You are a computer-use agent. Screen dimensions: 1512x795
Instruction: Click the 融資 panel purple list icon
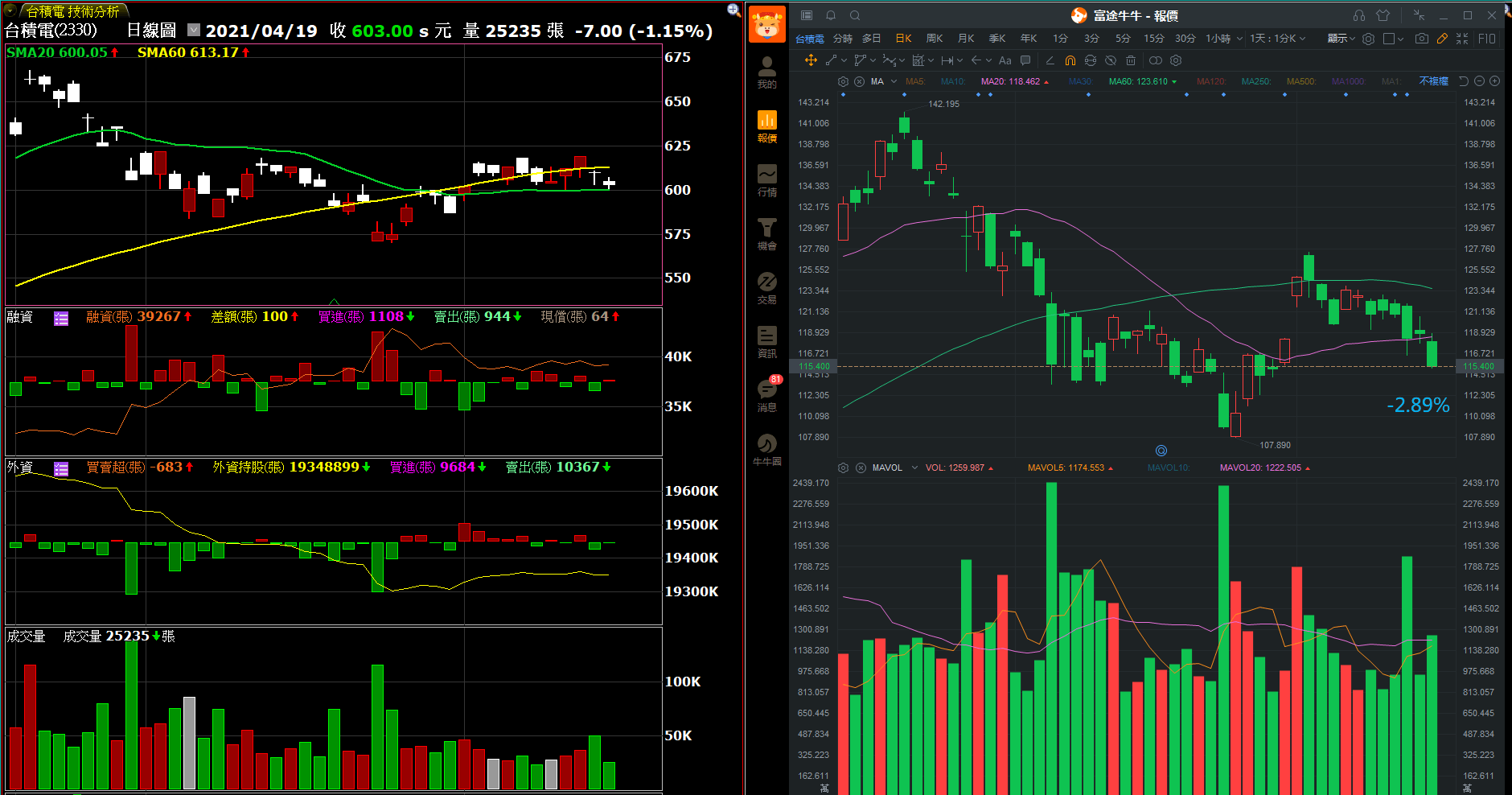[61, 318]
